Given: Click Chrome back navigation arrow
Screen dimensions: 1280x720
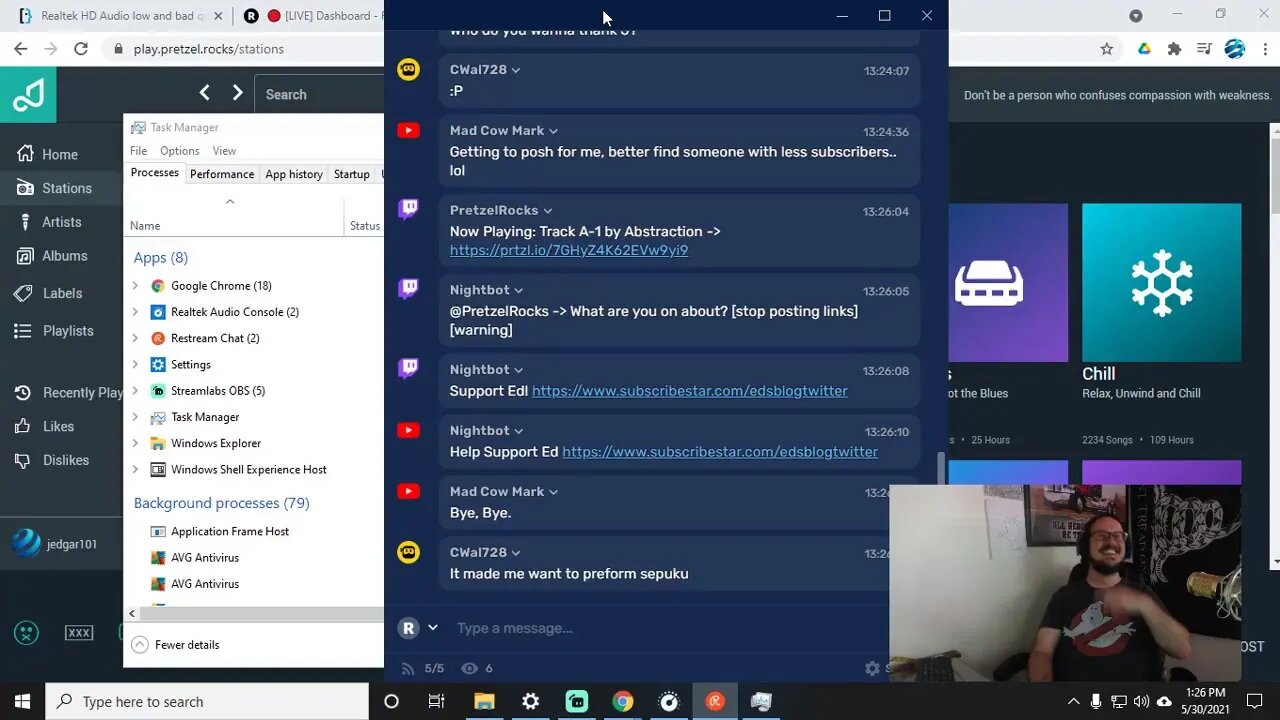Looking at the screenshot, I should coord(20,48).
